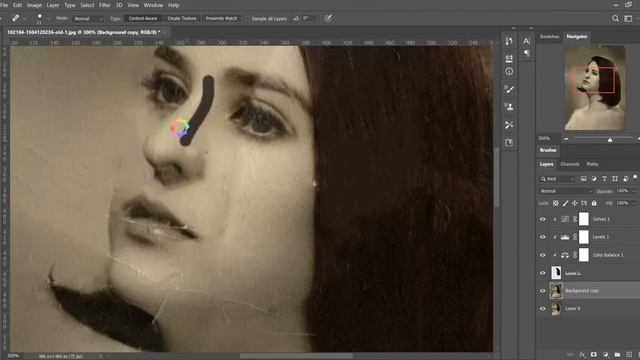Click the Navigator zoom percentage field
The width and height of the screenshot is (640, 360).
point(544,138)
